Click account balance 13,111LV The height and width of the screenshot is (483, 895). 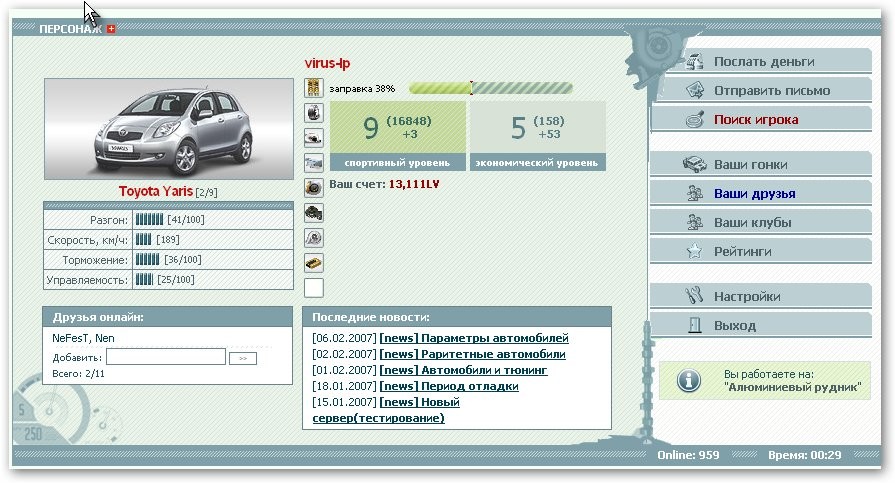click(414, 184)
